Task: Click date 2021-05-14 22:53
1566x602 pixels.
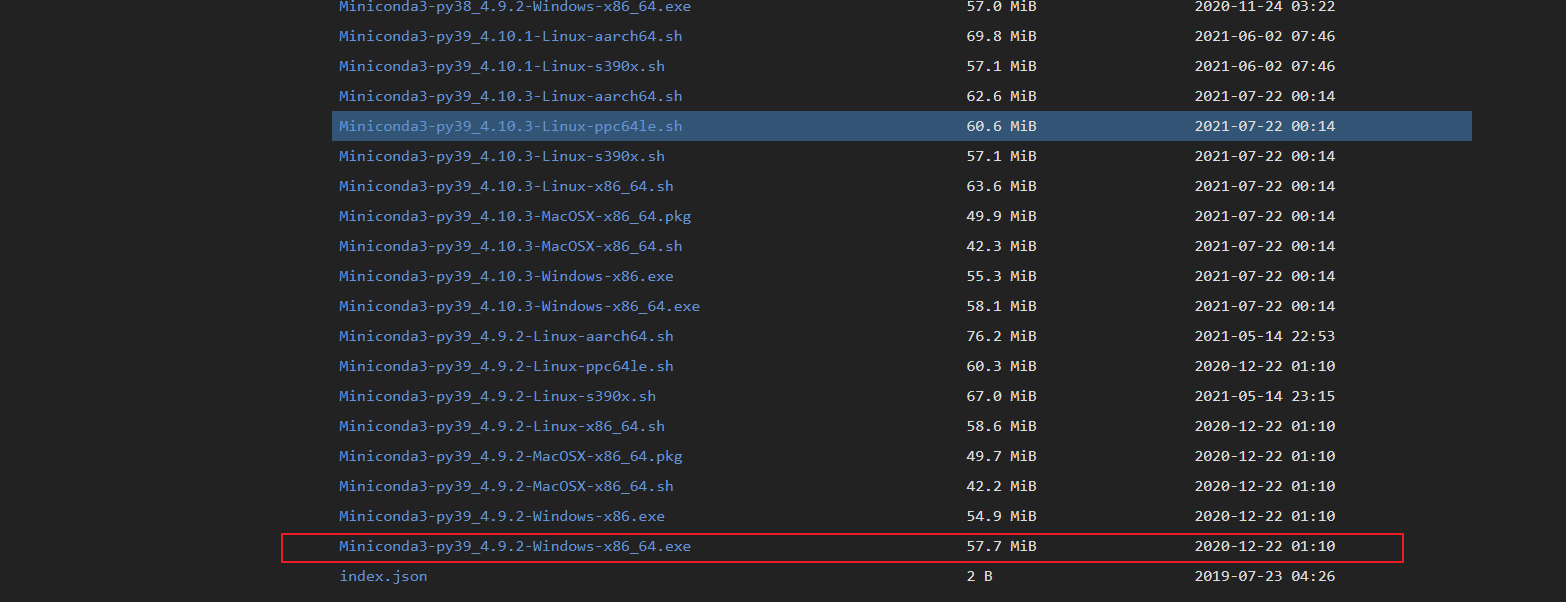Action: 1265,336
